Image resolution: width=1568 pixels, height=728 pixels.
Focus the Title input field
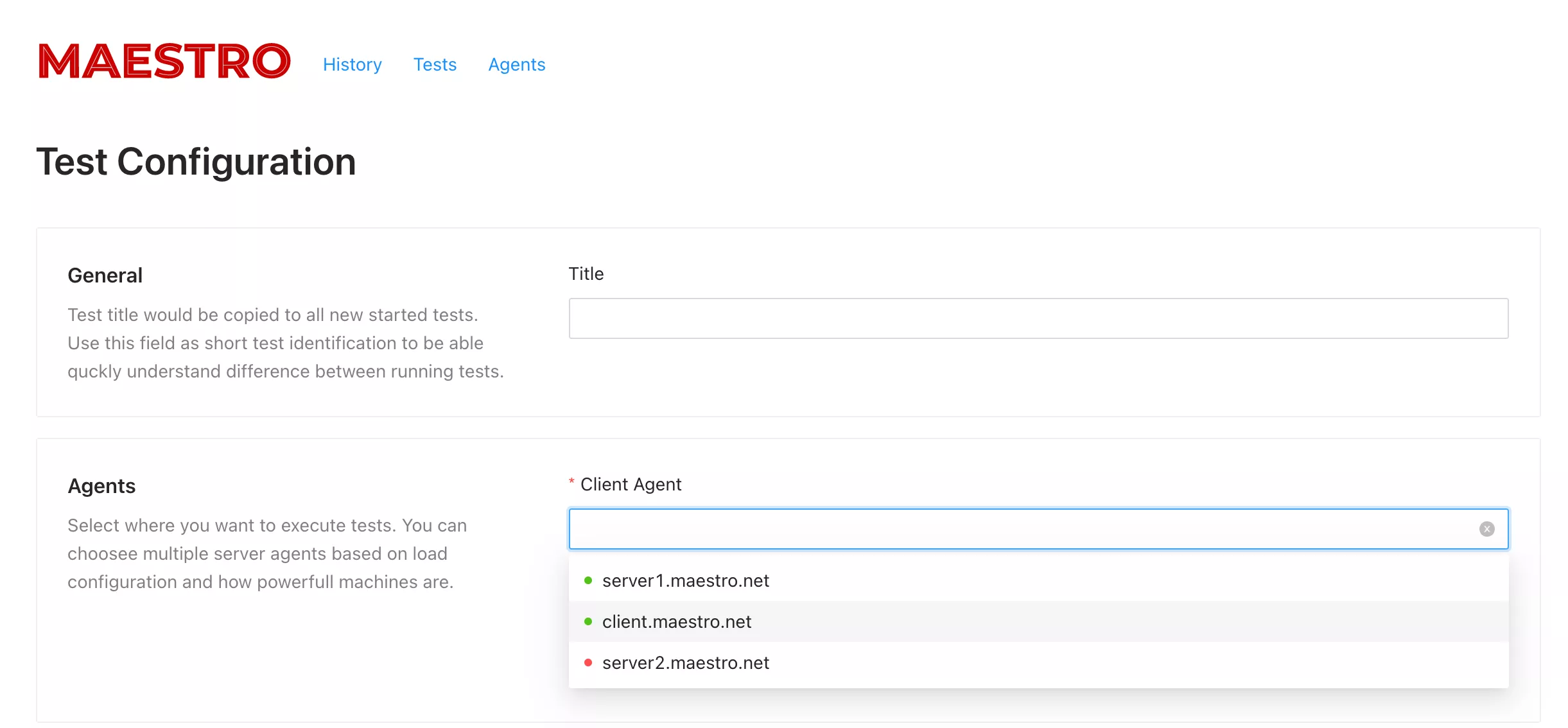click(x=1038, y=318)
